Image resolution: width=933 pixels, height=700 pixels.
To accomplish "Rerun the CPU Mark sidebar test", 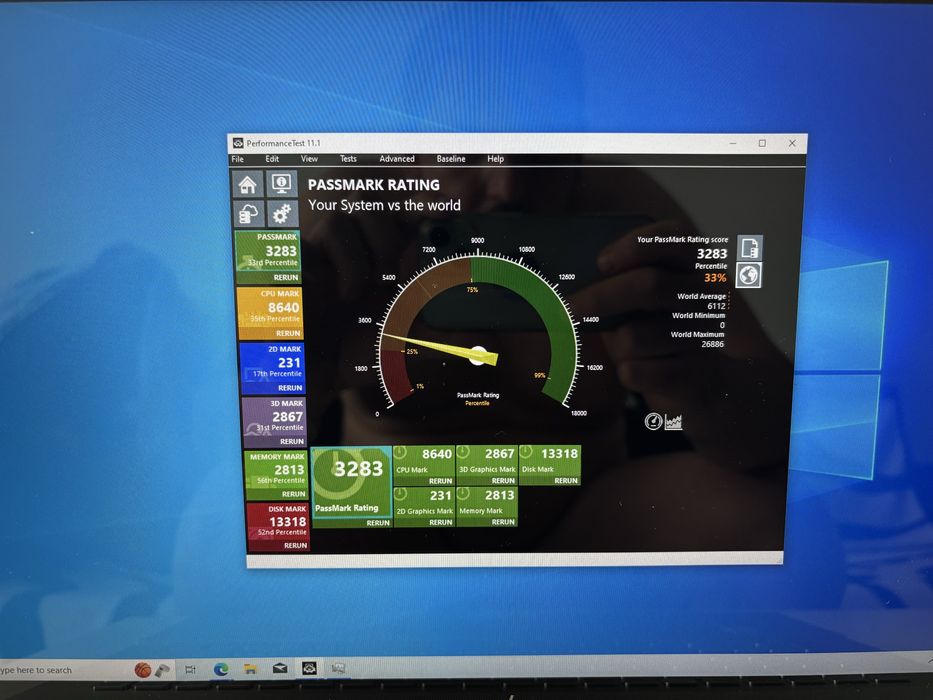I will [288, 333].
